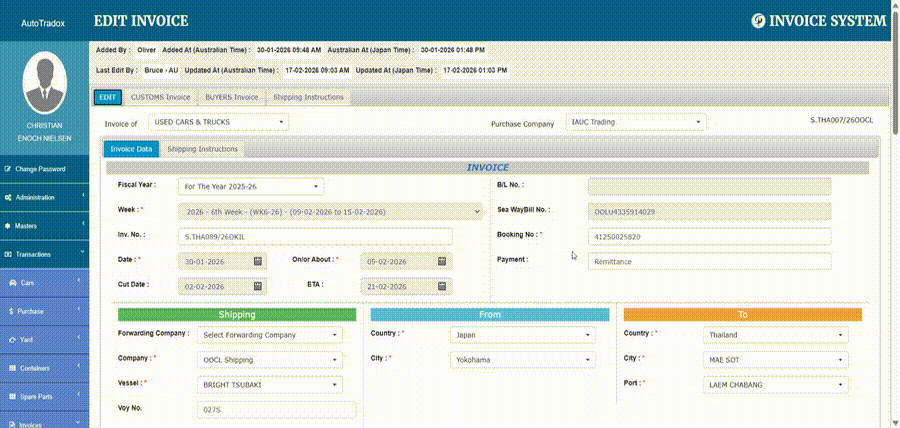Click the Administration gears icon
This screenshot has height=428, width=900.
point(7,197)
